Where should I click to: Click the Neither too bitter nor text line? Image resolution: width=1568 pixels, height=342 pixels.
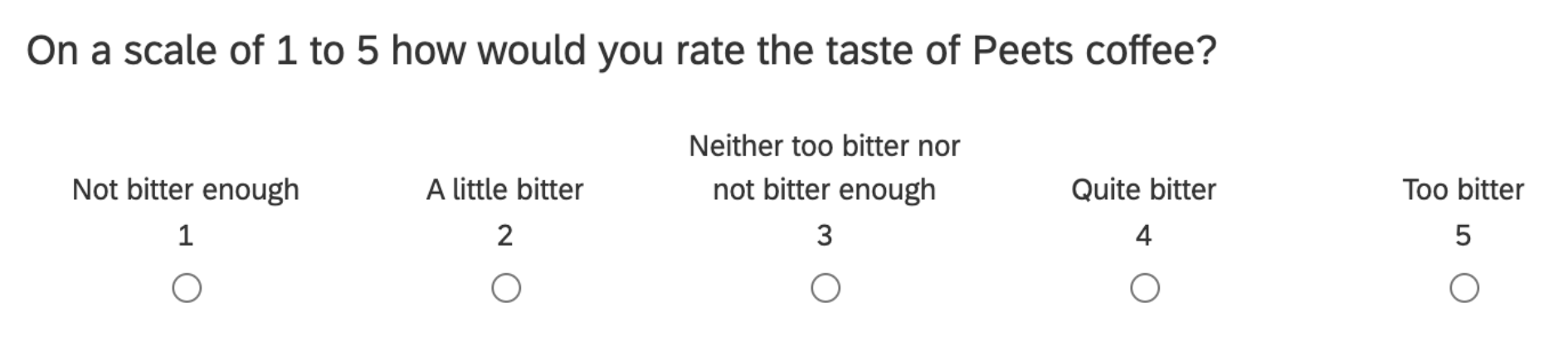[x=825, y=146]
